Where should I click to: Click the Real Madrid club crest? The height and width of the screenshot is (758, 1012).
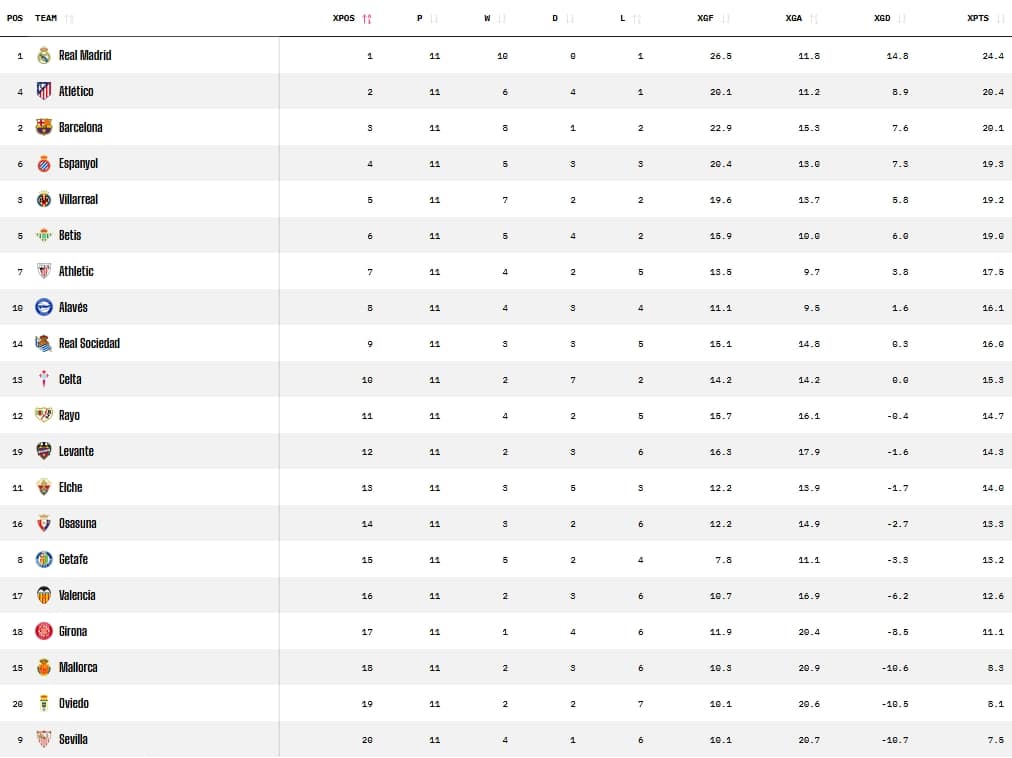[x=43, y=55]
